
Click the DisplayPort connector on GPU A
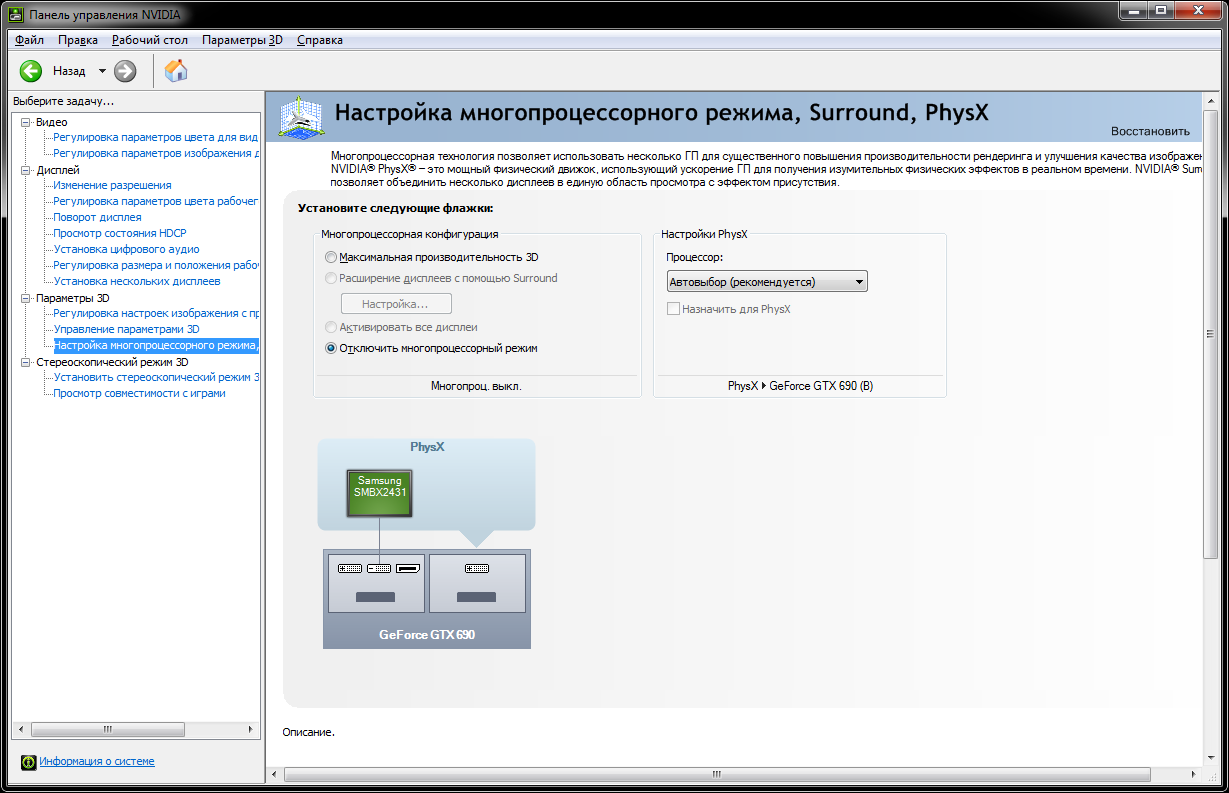[407, 568]
